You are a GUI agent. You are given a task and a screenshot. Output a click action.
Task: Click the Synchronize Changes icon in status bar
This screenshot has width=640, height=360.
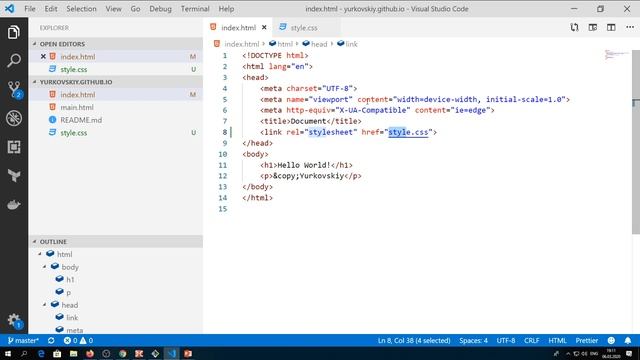(51, 340)
